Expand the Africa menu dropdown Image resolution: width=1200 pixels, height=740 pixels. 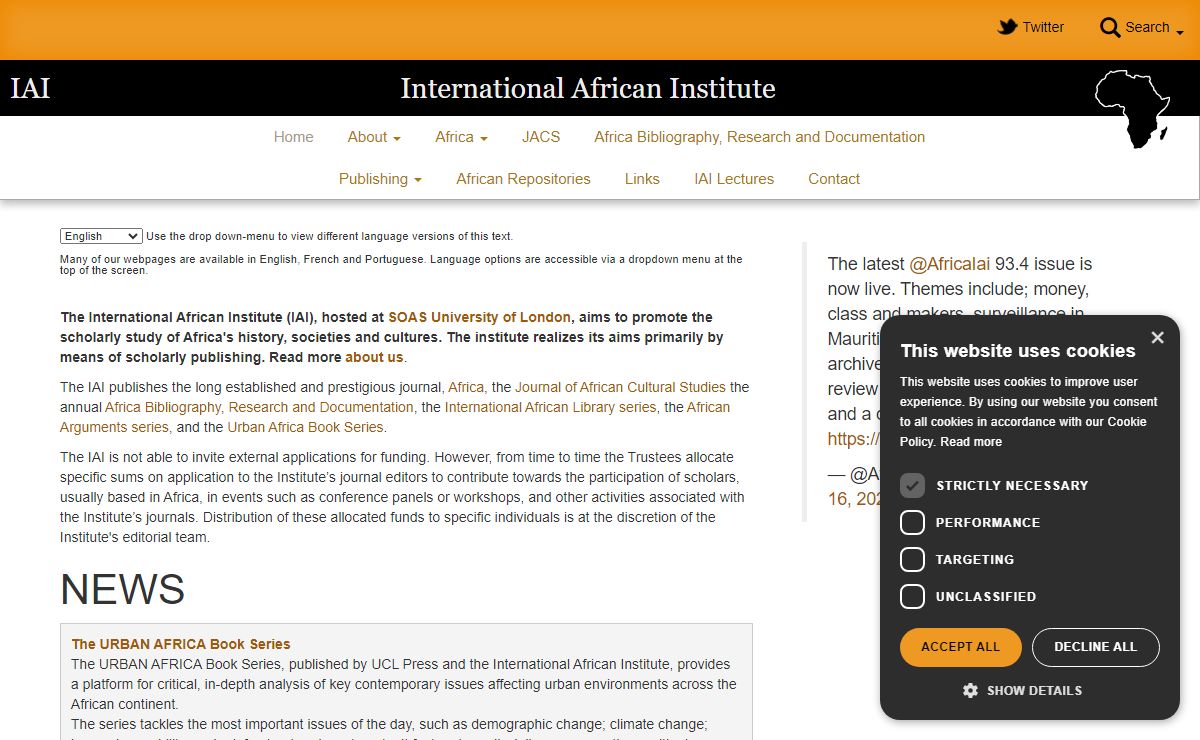[x=461, y=137]
